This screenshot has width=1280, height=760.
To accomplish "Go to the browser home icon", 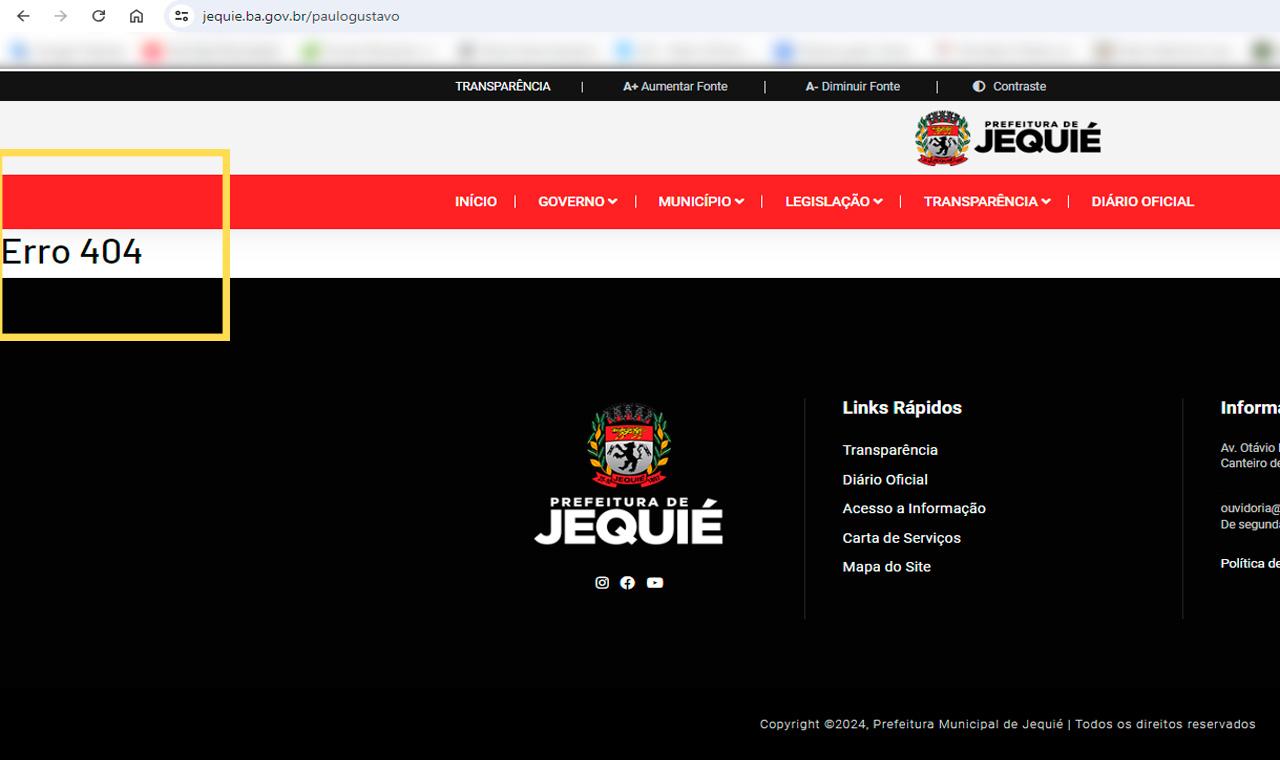I will (x=136, y=16).
